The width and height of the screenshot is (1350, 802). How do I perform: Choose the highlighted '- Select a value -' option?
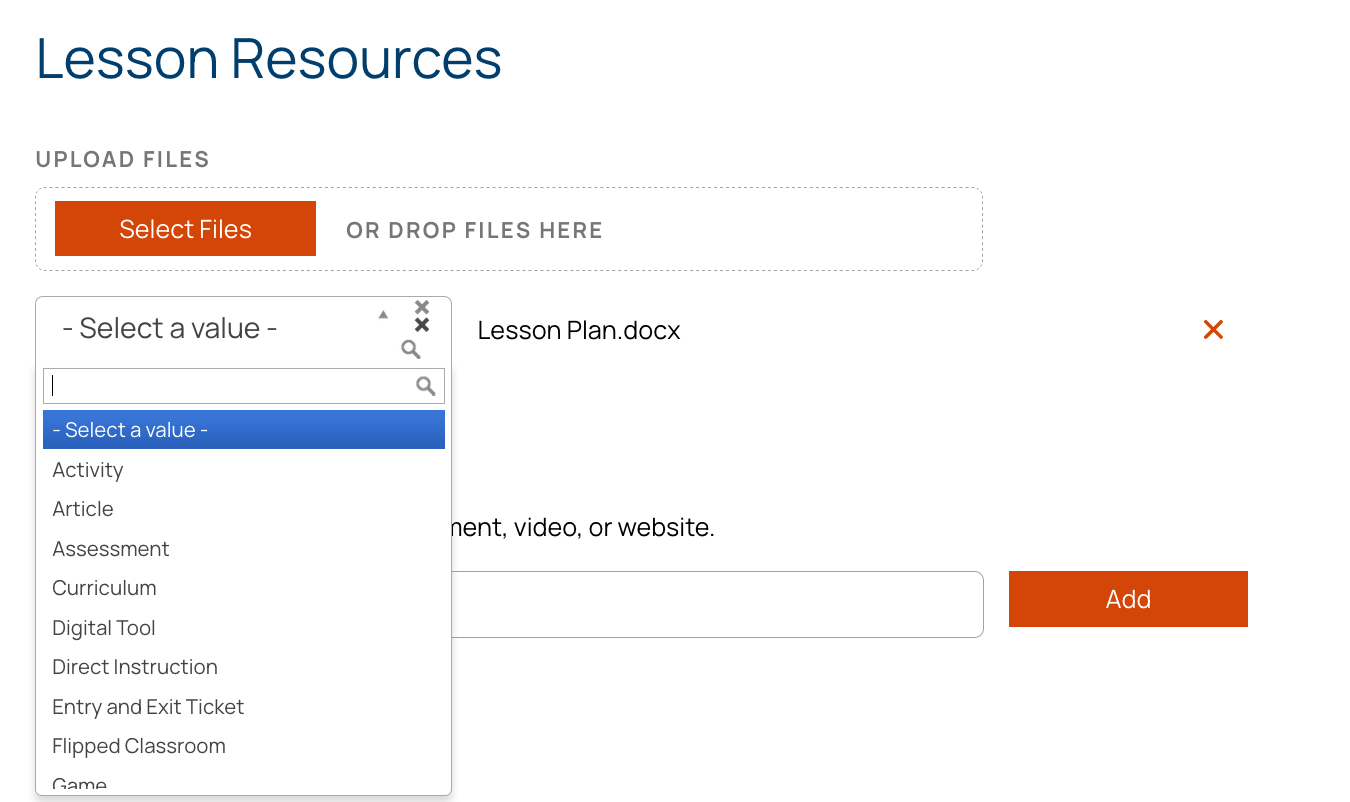click(x=243, y=430)
